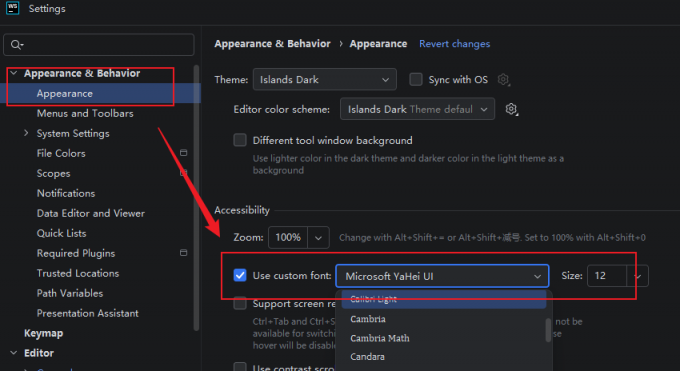Open Menus and Toolbars settings page

85,113
